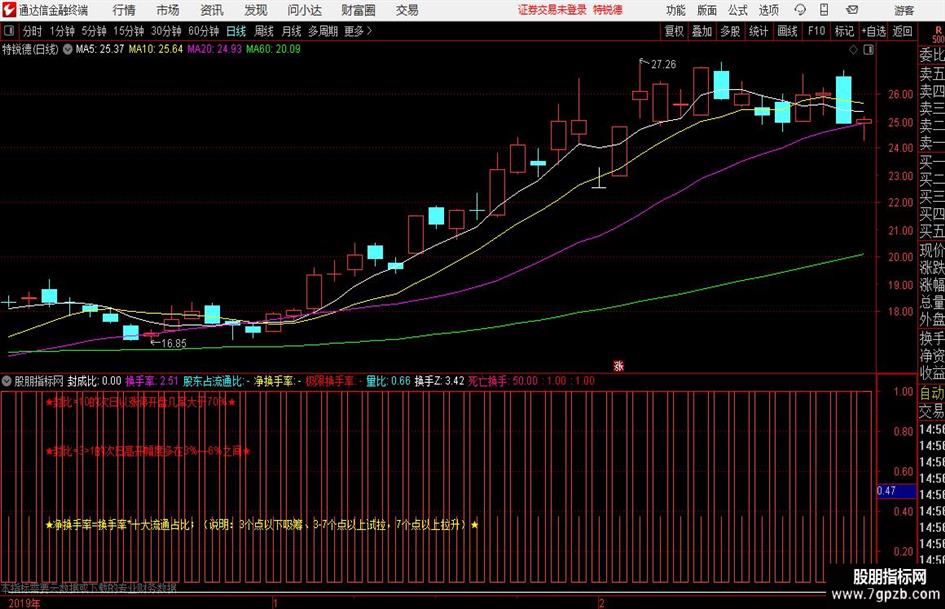Open the 版面 menu
Viewport: 945px width, 609px height.
pos(706,10)
